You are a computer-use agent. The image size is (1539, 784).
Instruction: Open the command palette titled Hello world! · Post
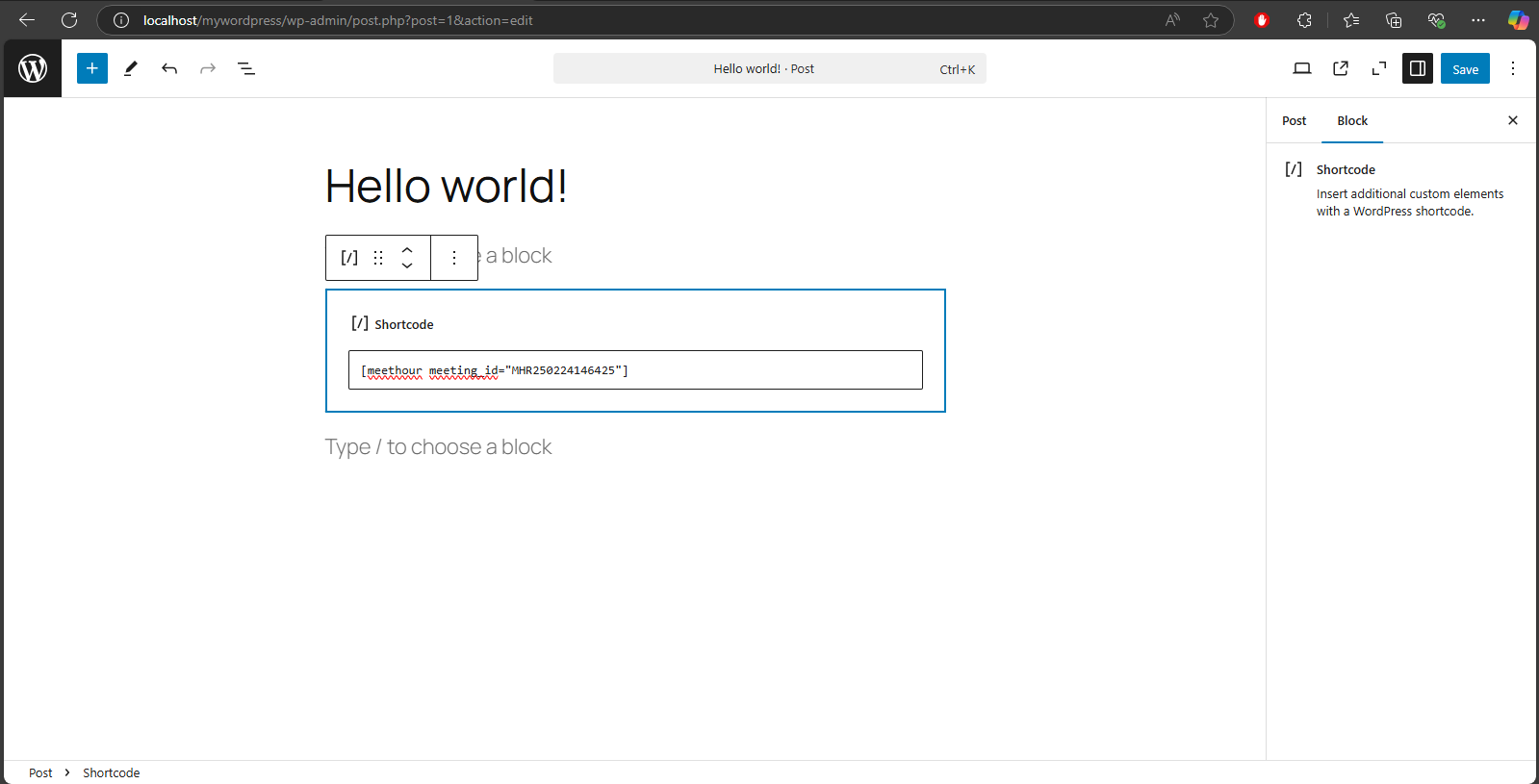click(x=770, y=68)
